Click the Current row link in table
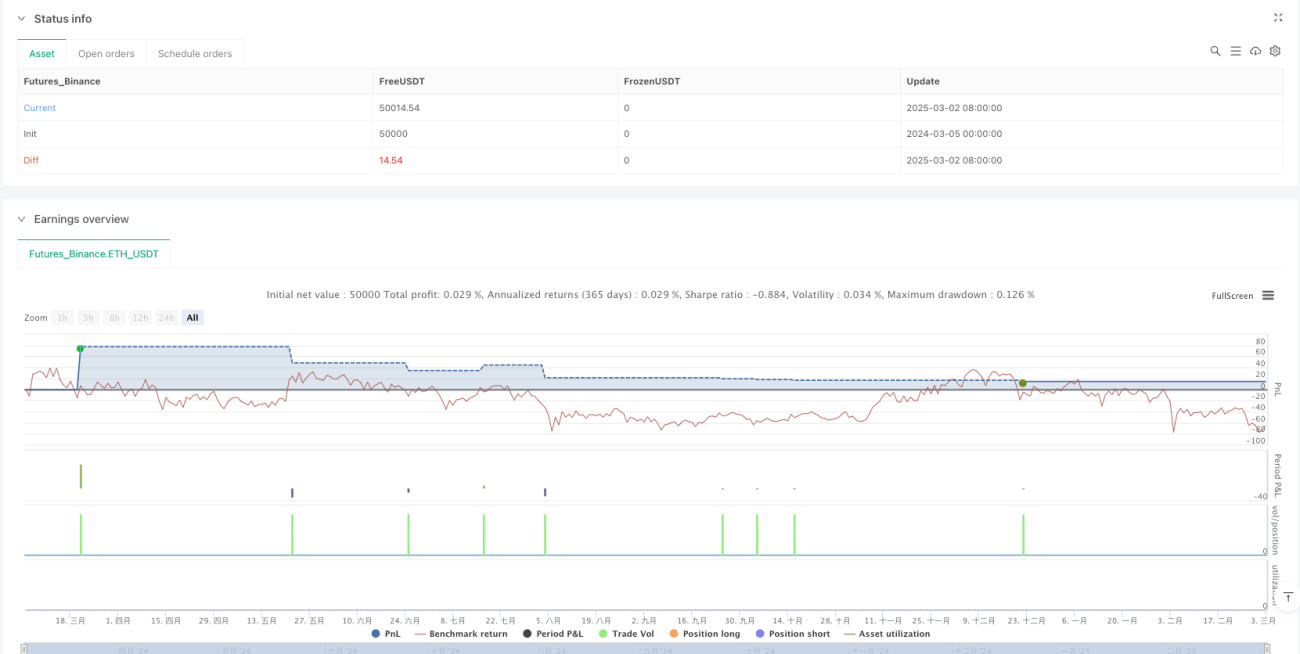Viewport: 1300px width, 654px height. coord(40,108)
